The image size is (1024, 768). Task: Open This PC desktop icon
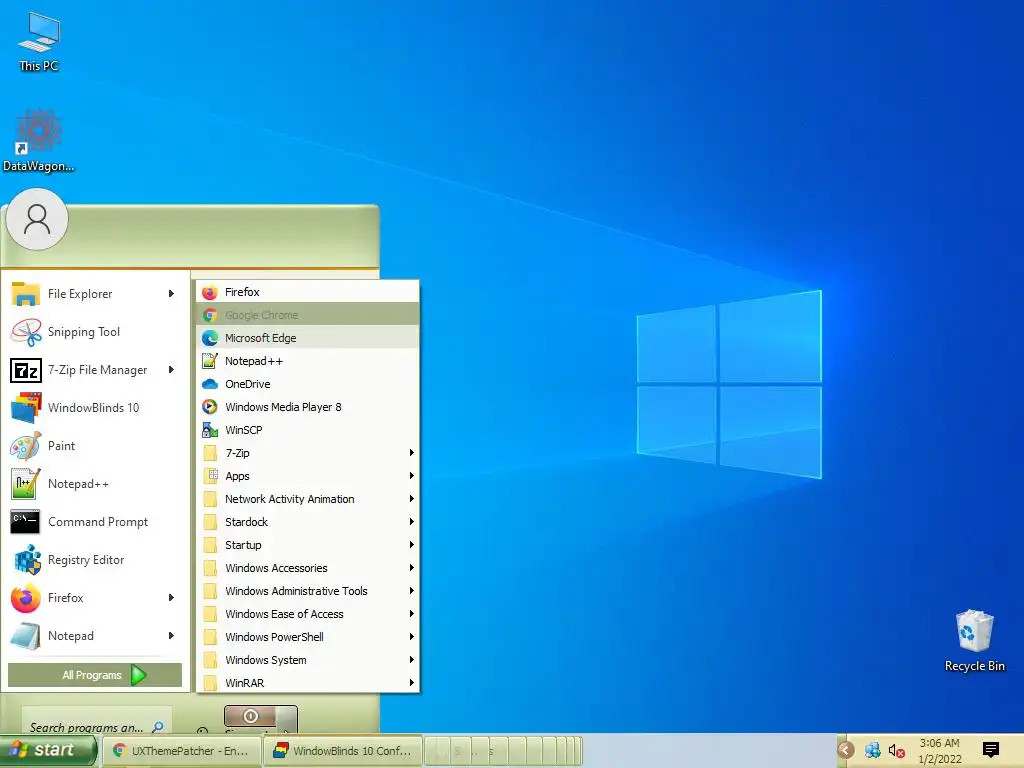(39, 42)
